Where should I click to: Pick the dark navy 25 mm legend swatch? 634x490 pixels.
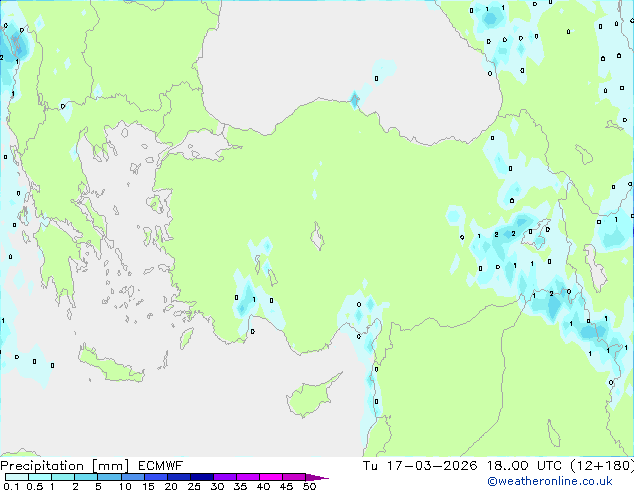(200, 477)
